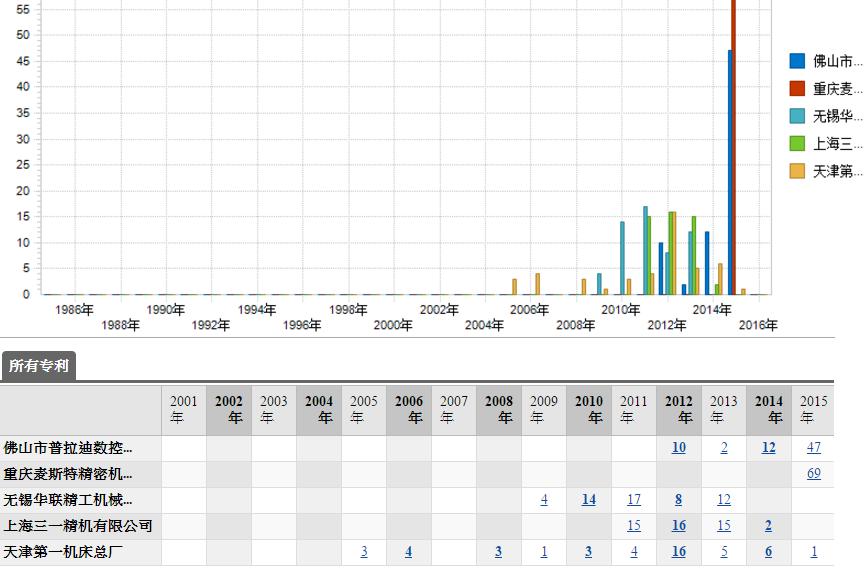Image resolution: width=868 pixels, height=576 pixels.
Task: Click the 2002年 column header
Action: pyautogui.click(x=229, y=409)
